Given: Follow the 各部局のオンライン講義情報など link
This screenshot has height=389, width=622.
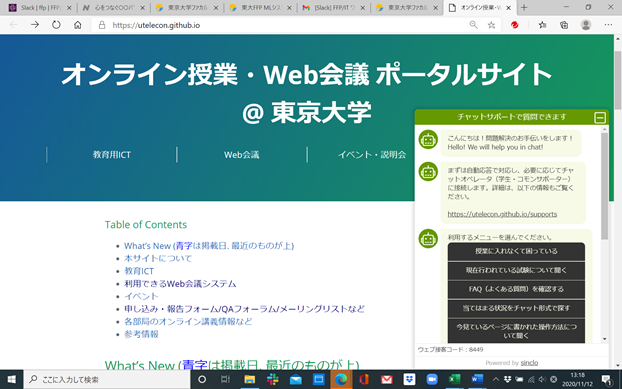Looking at the screenshot, I should click(x=188, y=322).
